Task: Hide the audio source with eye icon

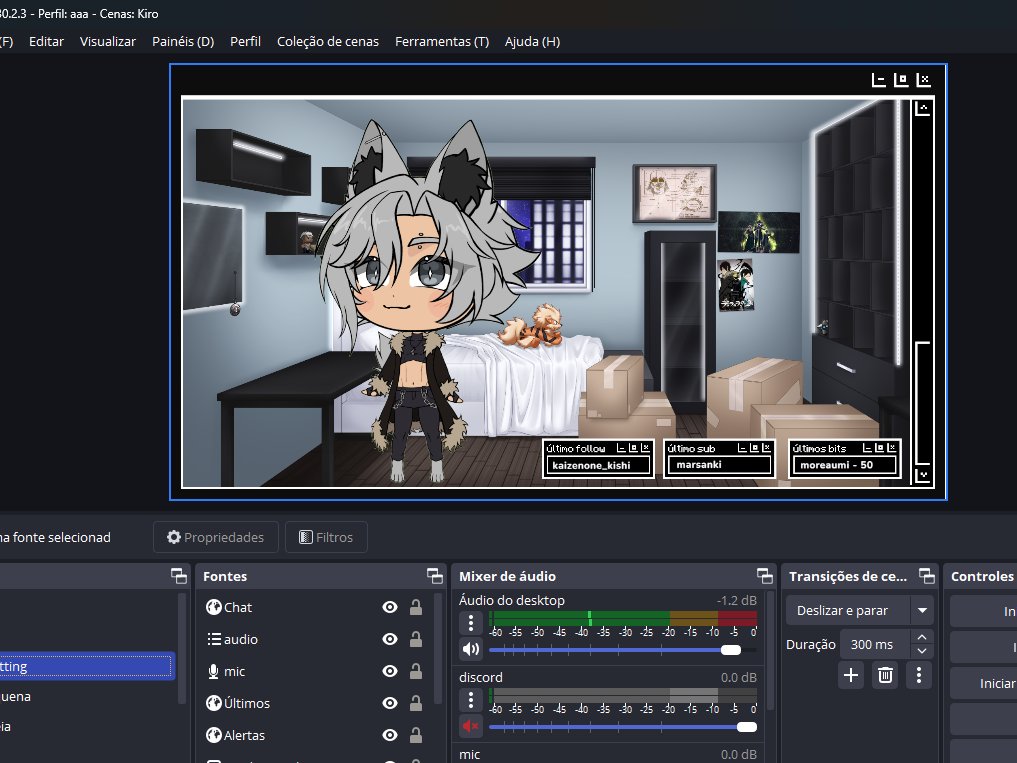Action: [390, 639]
